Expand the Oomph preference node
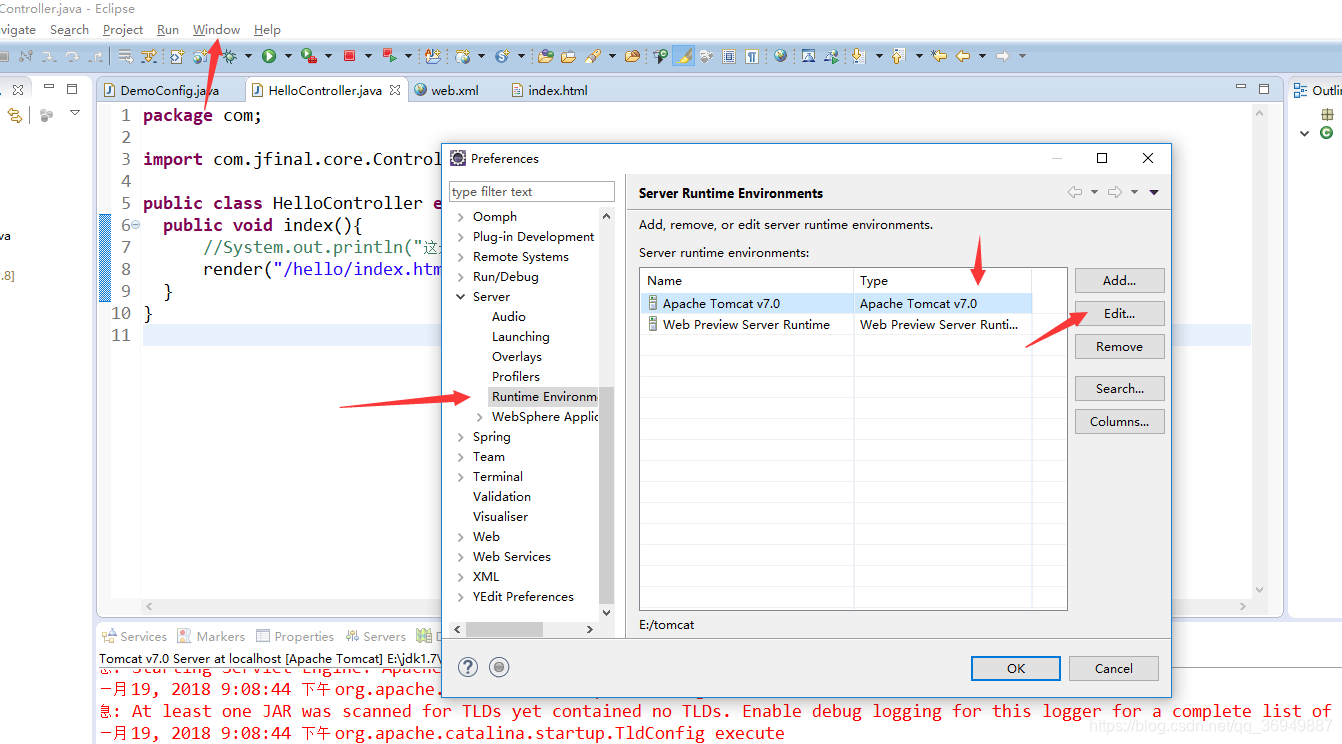 pyautogui.click(x=460, y=217)
